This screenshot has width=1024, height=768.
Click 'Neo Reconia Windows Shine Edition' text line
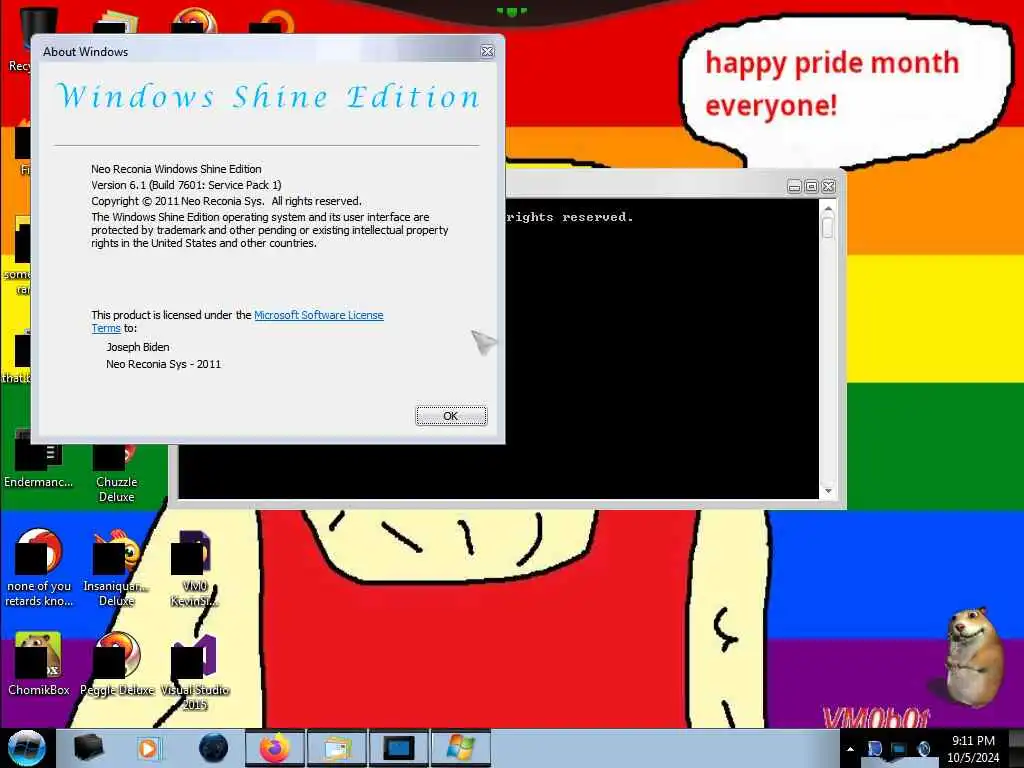[176, 168]
